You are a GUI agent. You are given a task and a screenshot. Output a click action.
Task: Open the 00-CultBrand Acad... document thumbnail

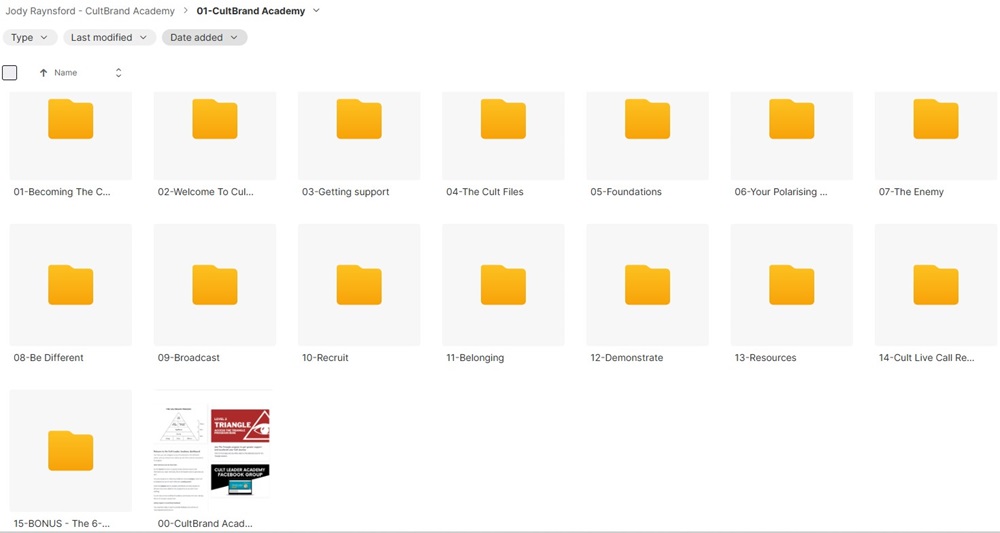pyautogui.click(x=214, y=452)
